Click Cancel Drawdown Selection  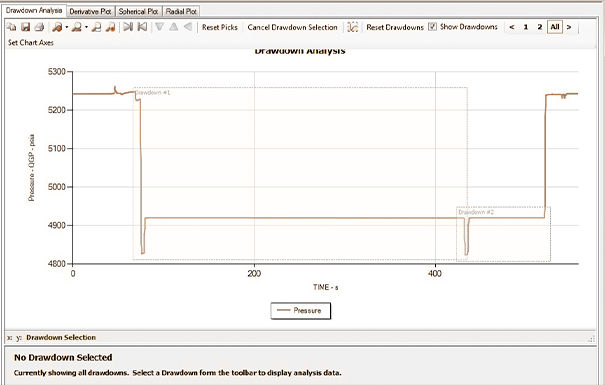pyautogui.click(x=292, y=27)
